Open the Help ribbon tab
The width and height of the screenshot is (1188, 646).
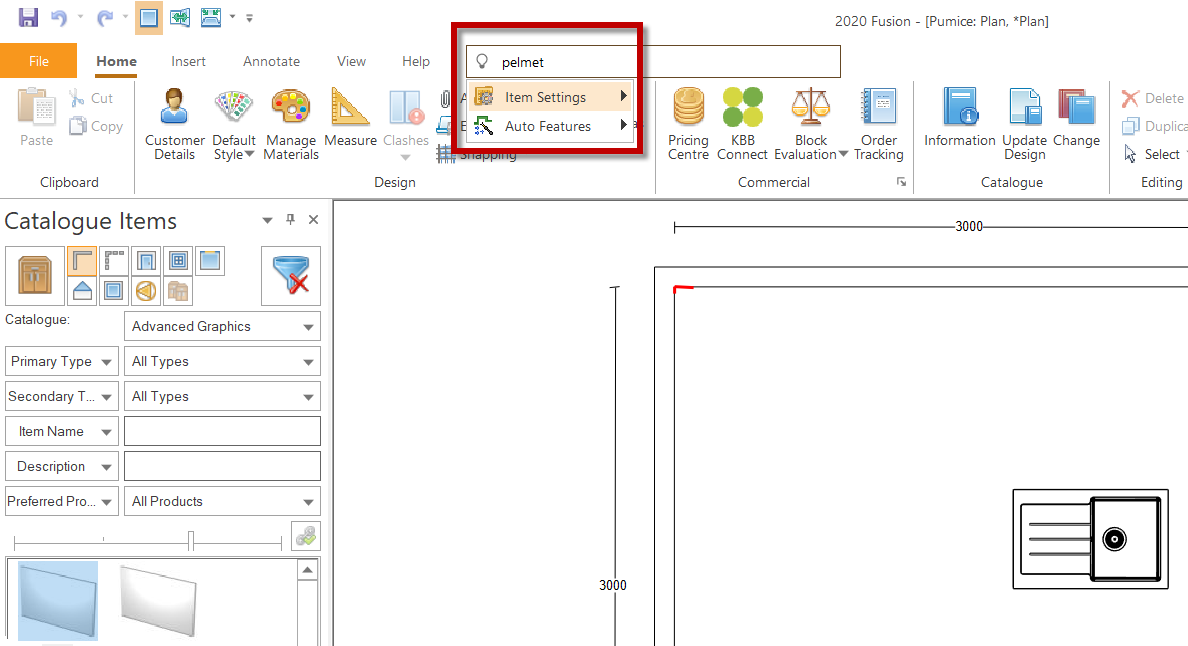click(415, 61)
